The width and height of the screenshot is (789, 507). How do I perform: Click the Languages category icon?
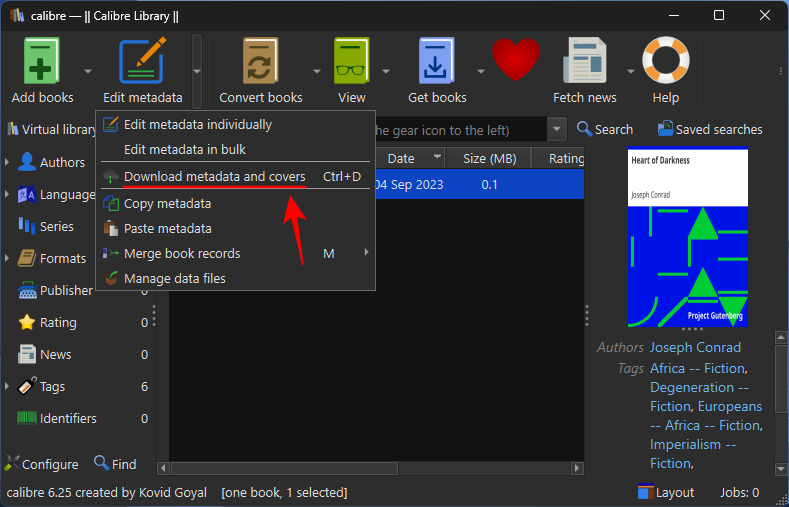coord(27,194)
